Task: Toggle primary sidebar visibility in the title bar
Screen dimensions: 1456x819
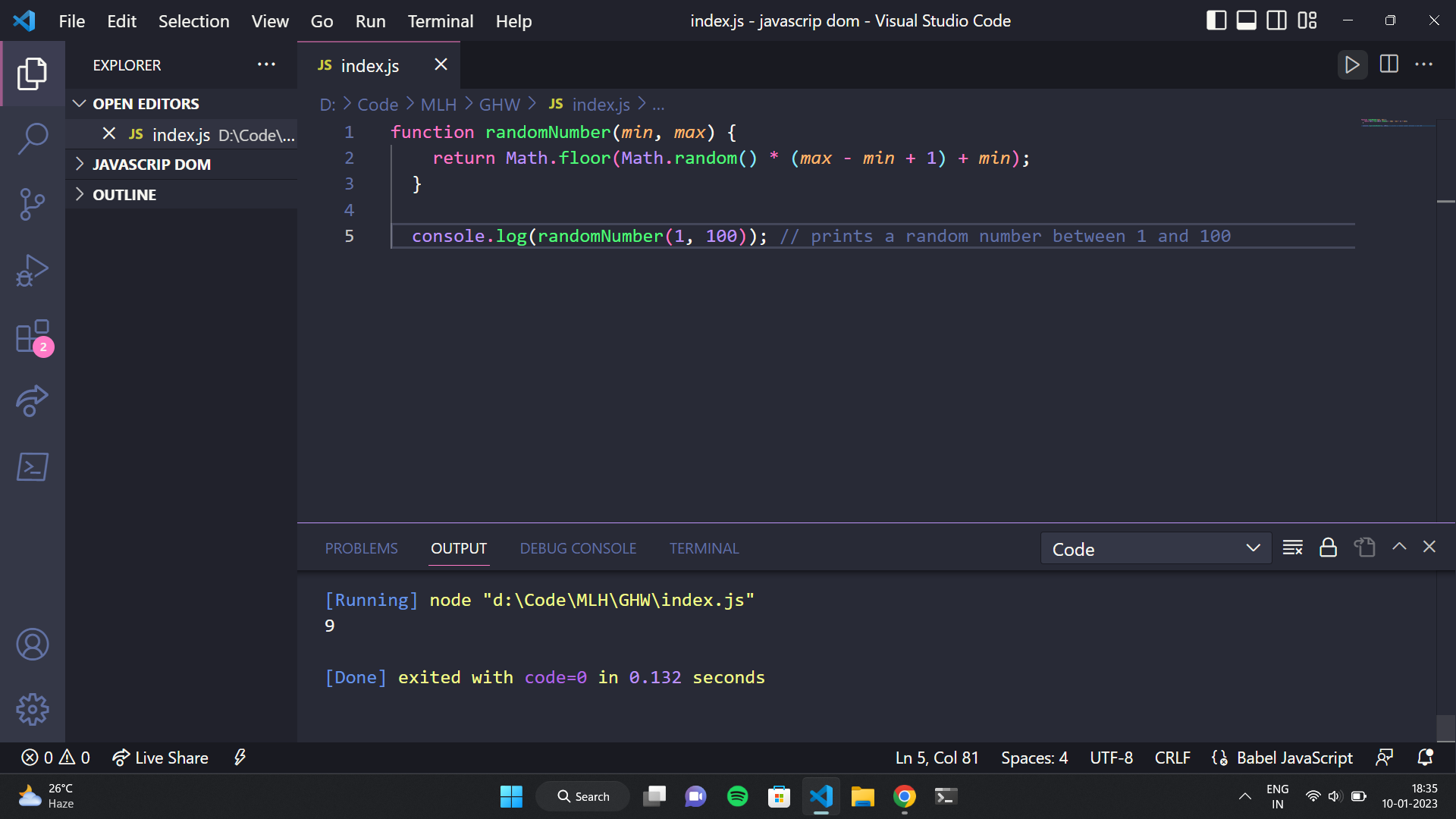Action: click(1216, 20)
